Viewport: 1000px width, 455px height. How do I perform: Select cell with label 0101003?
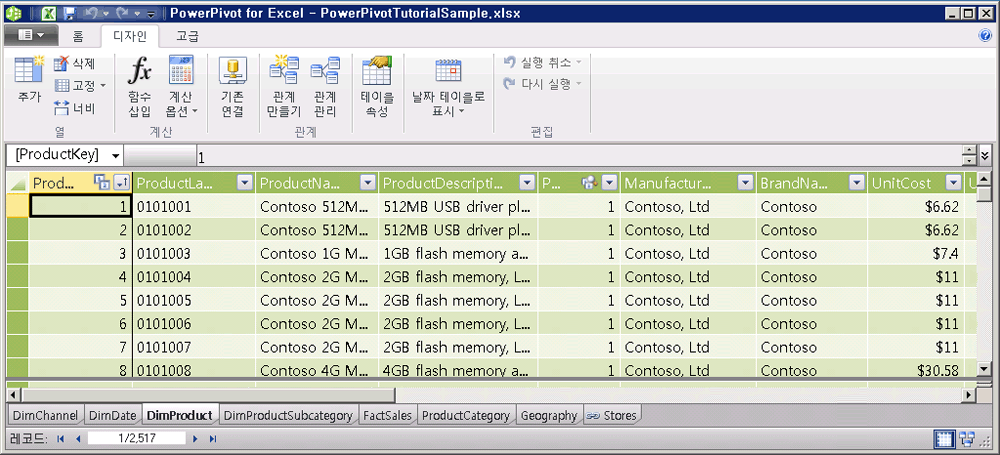coord(195,253)
